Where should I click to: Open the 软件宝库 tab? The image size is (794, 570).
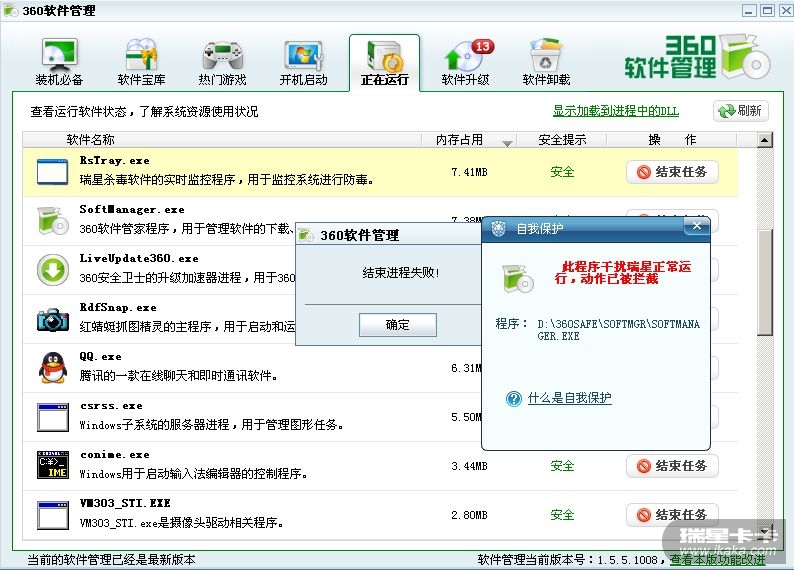coord(141,62)
